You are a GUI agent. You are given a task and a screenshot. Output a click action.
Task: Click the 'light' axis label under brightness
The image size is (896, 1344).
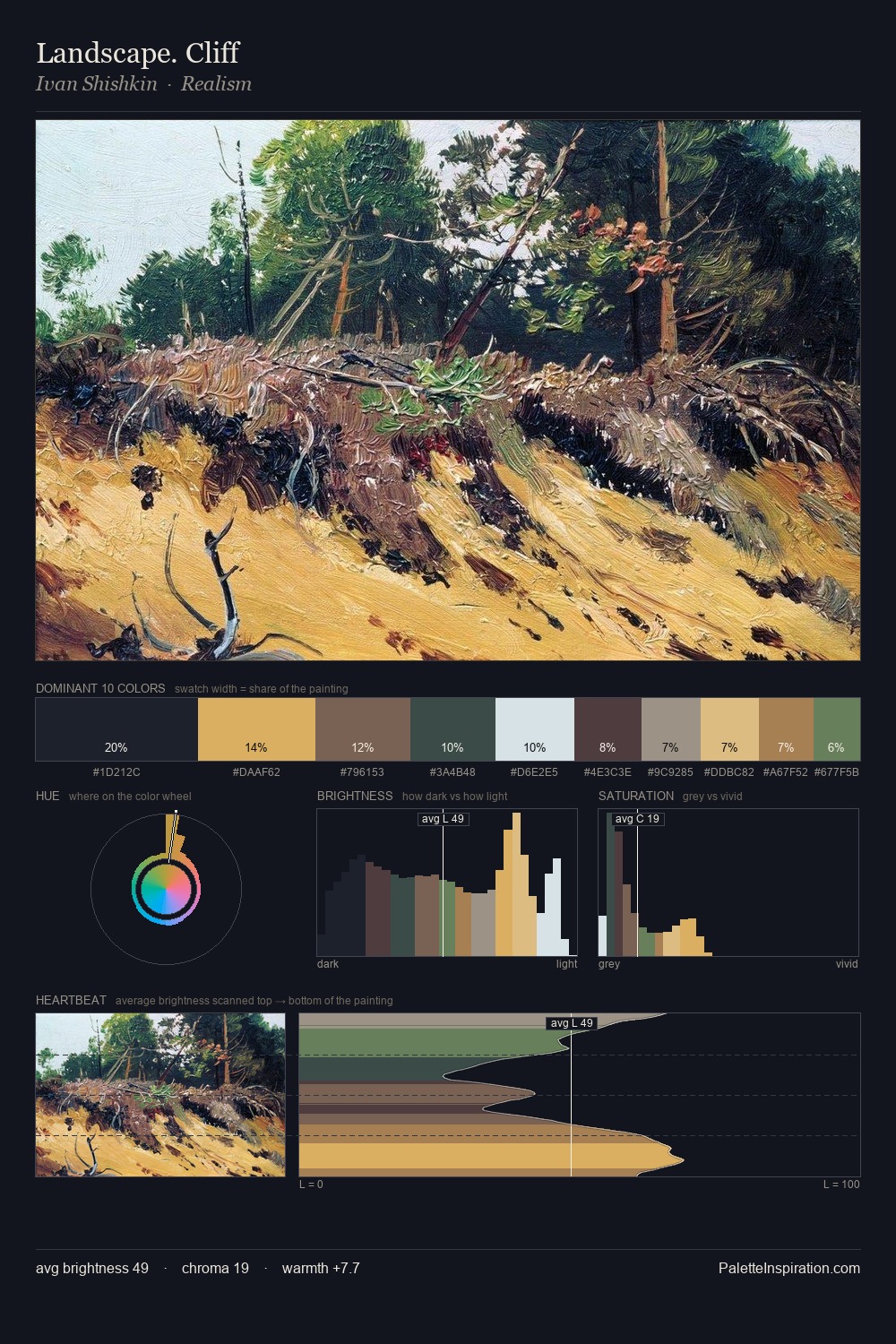pyautogui.click(x=567, y=964)
